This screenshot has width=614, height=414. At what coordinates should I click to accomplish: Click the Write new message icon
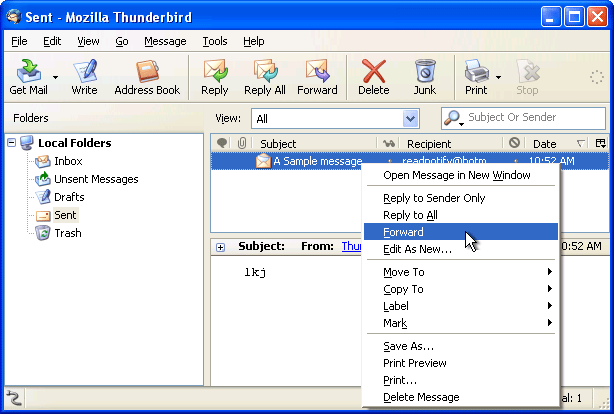point(84,72)
